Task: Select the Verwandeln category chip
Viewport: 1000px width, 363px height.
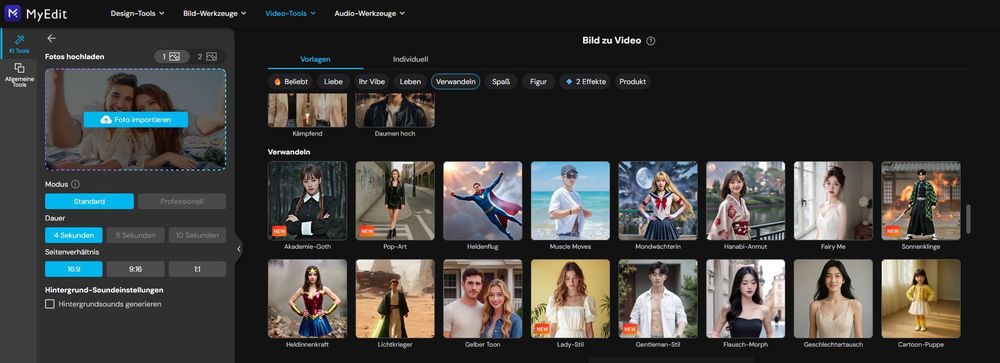Action: 455,82
